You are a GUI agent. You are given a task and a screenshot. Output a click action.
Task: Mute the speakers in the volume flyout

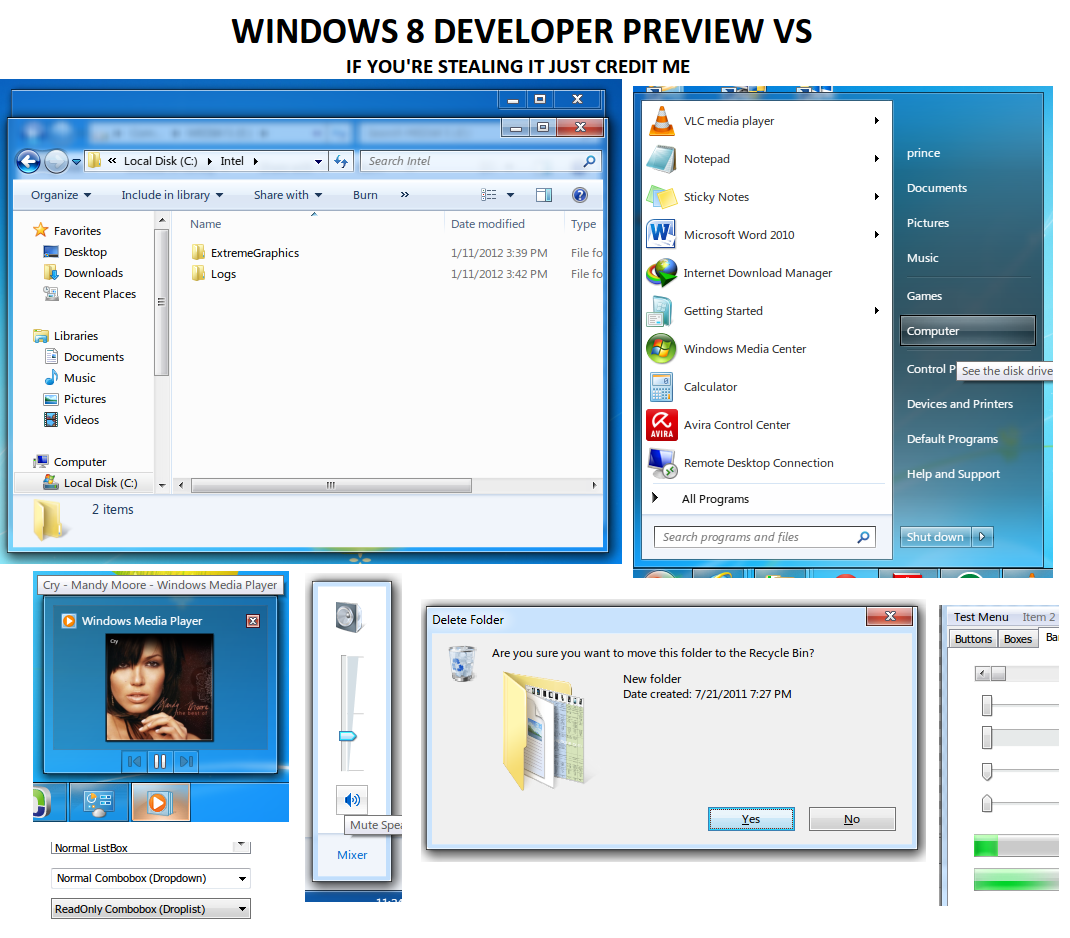353,799
